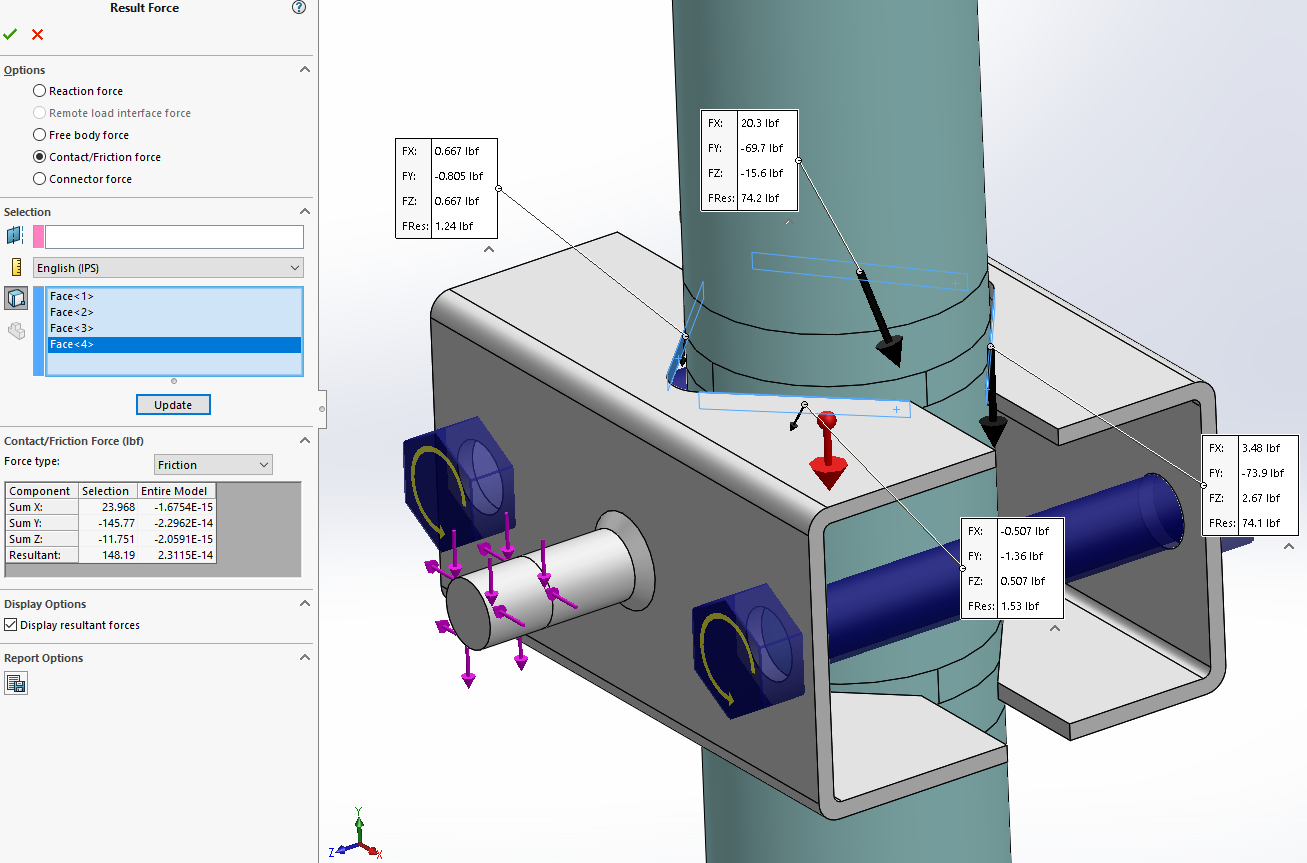Viewport: 1307px width, 863px height.
Task: Open the Friction force type dropdown
Action: click(x=265, y=464)
